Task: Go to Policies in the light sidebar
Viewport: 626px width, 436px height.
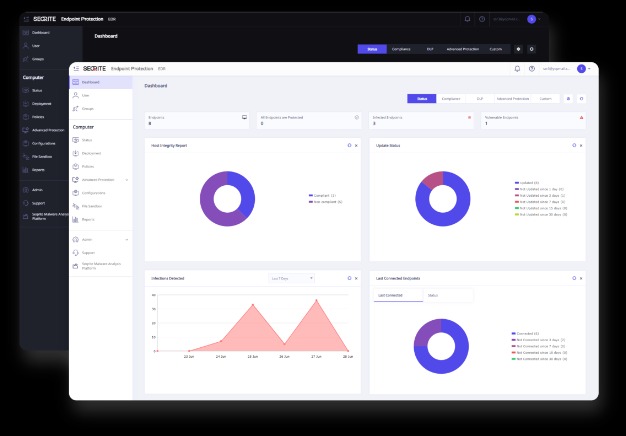Action: click(88, 167)
